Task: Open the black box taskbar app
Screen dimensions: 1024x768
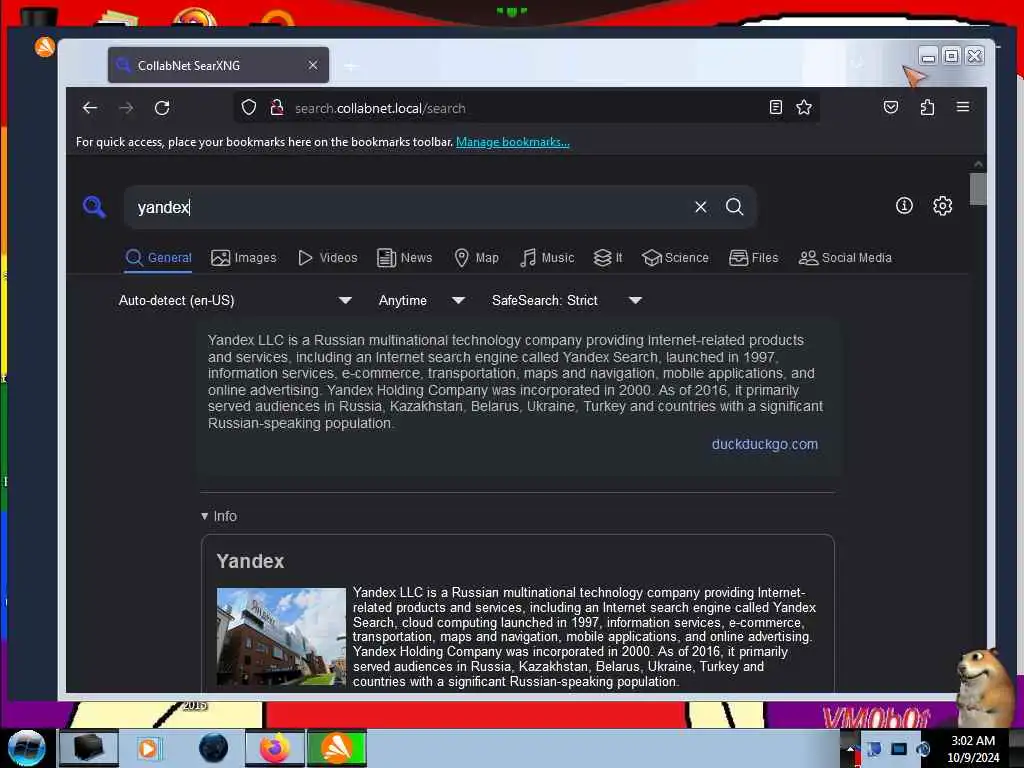Action: pos(88,748)
